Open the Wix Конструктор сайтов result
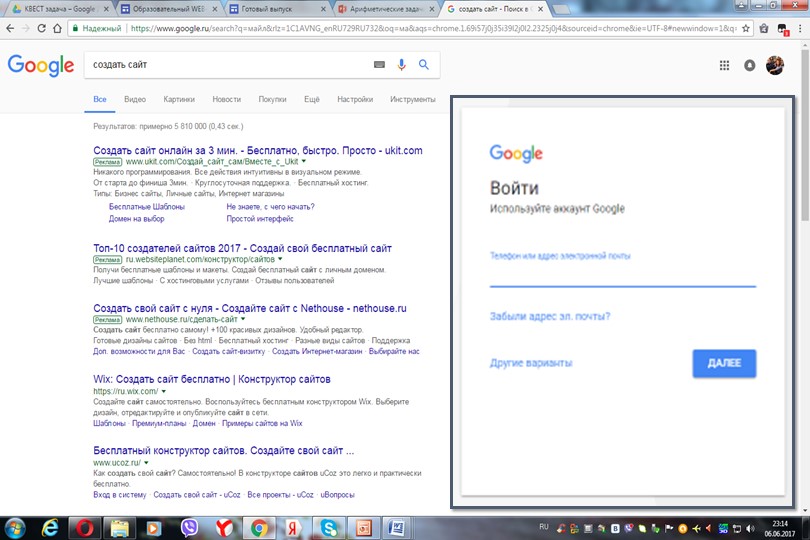This screenshot has height=540, width=810. [x=212, y=379]
